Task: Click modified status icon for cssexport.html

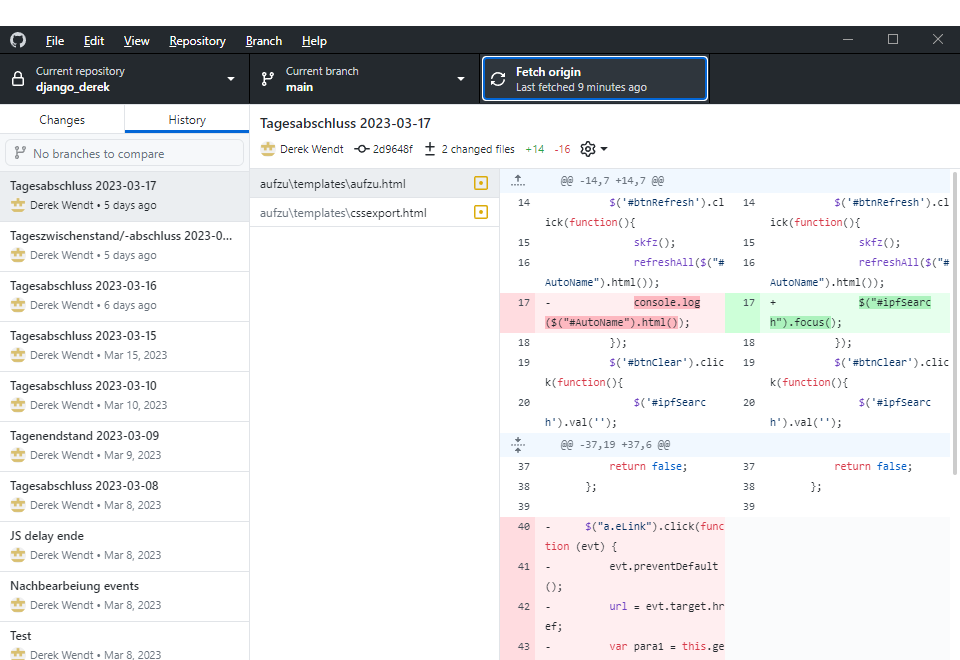Action: (481, 212)
